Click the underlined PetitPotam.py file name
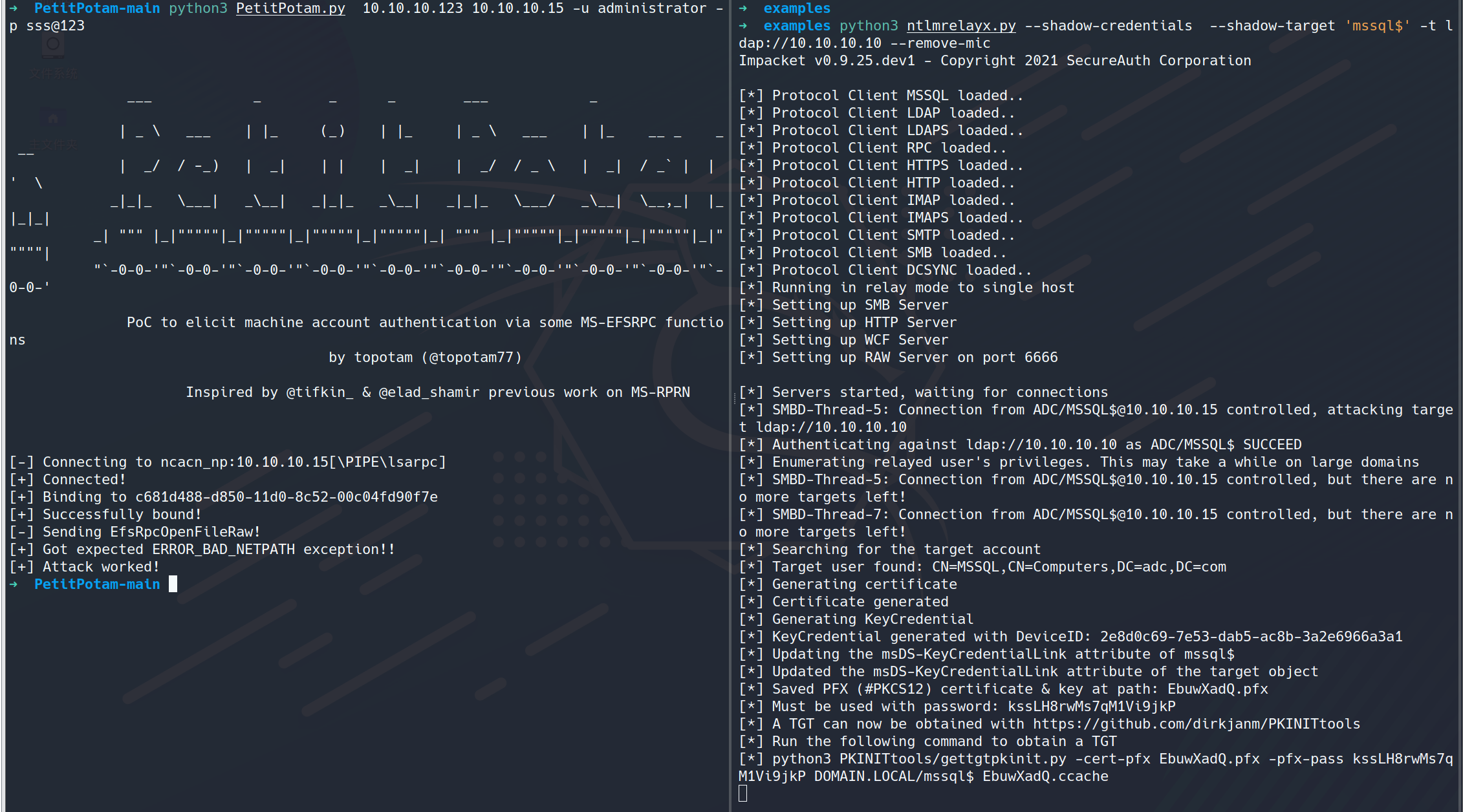 [290, 8]
